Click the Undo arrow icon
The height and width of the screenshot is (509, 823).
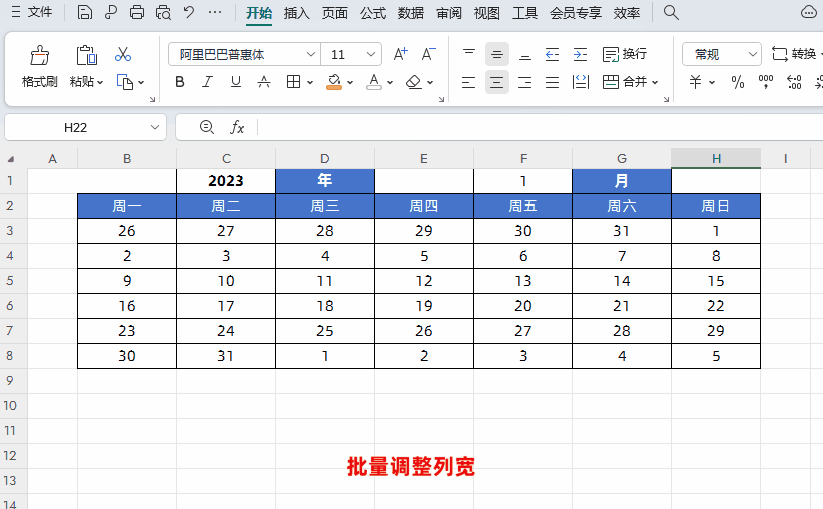[x=189, y=12]
